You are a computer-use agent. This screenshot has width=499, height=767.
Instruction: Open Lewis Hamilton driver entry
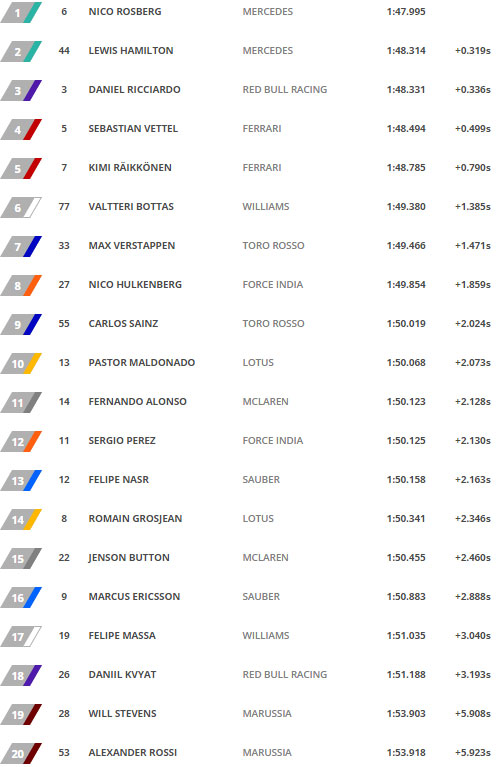[x=131, y=51]
